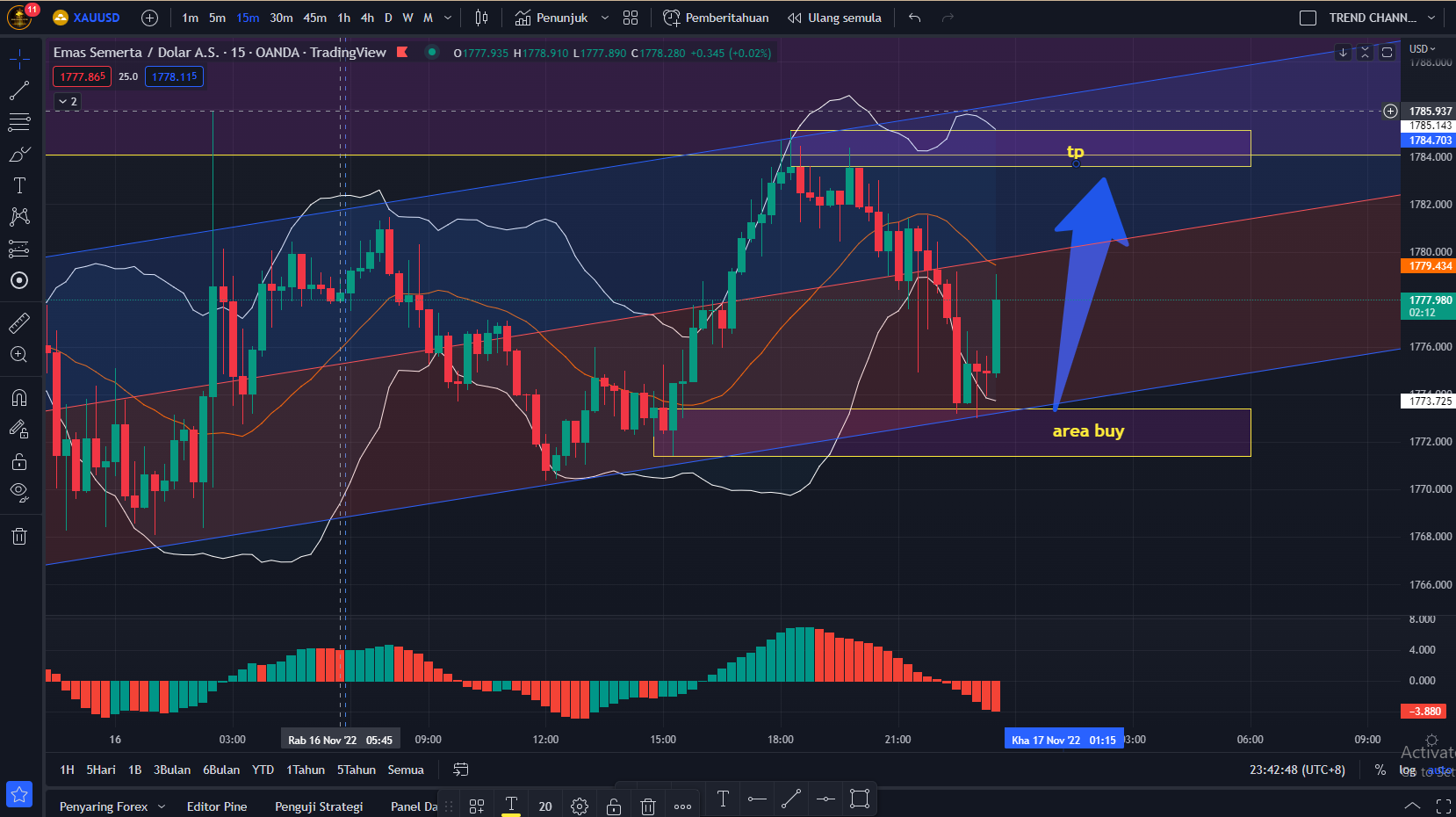The height and width of the screenshot is (817, 1456).
Task: Open the layout selection square icon
Action: tap(1308, 18)
